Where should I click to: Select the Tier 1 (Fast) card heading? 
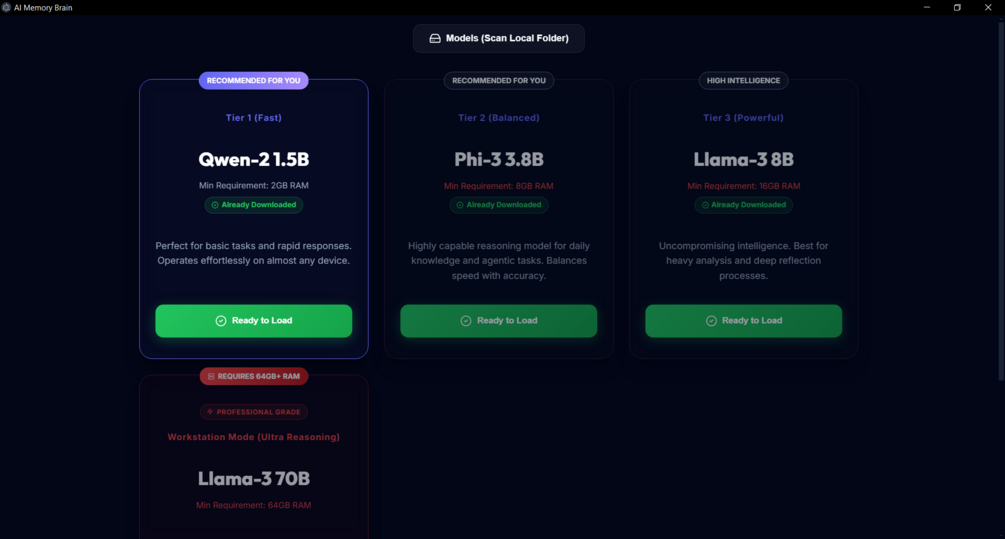pyautogui.click(x=254, y=118)
